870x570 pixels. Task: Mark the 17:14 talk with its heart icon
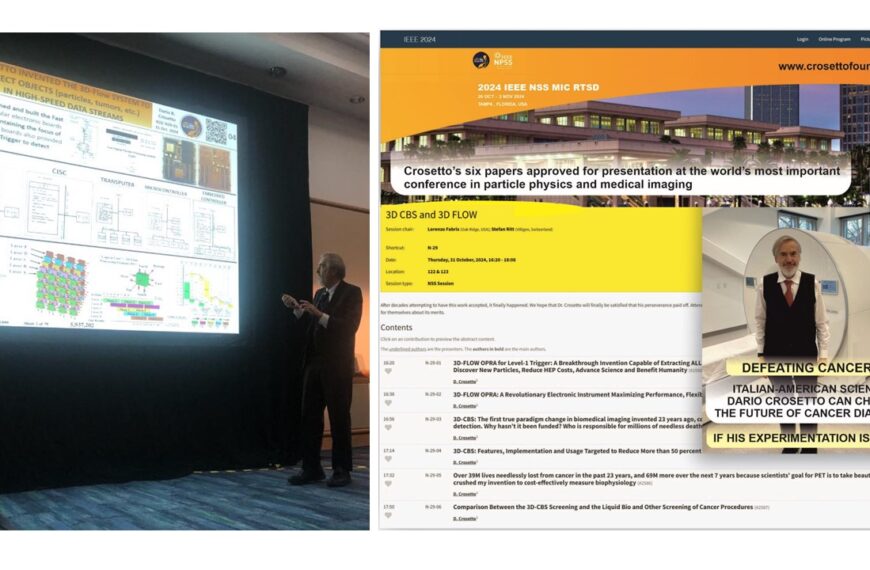388,460
